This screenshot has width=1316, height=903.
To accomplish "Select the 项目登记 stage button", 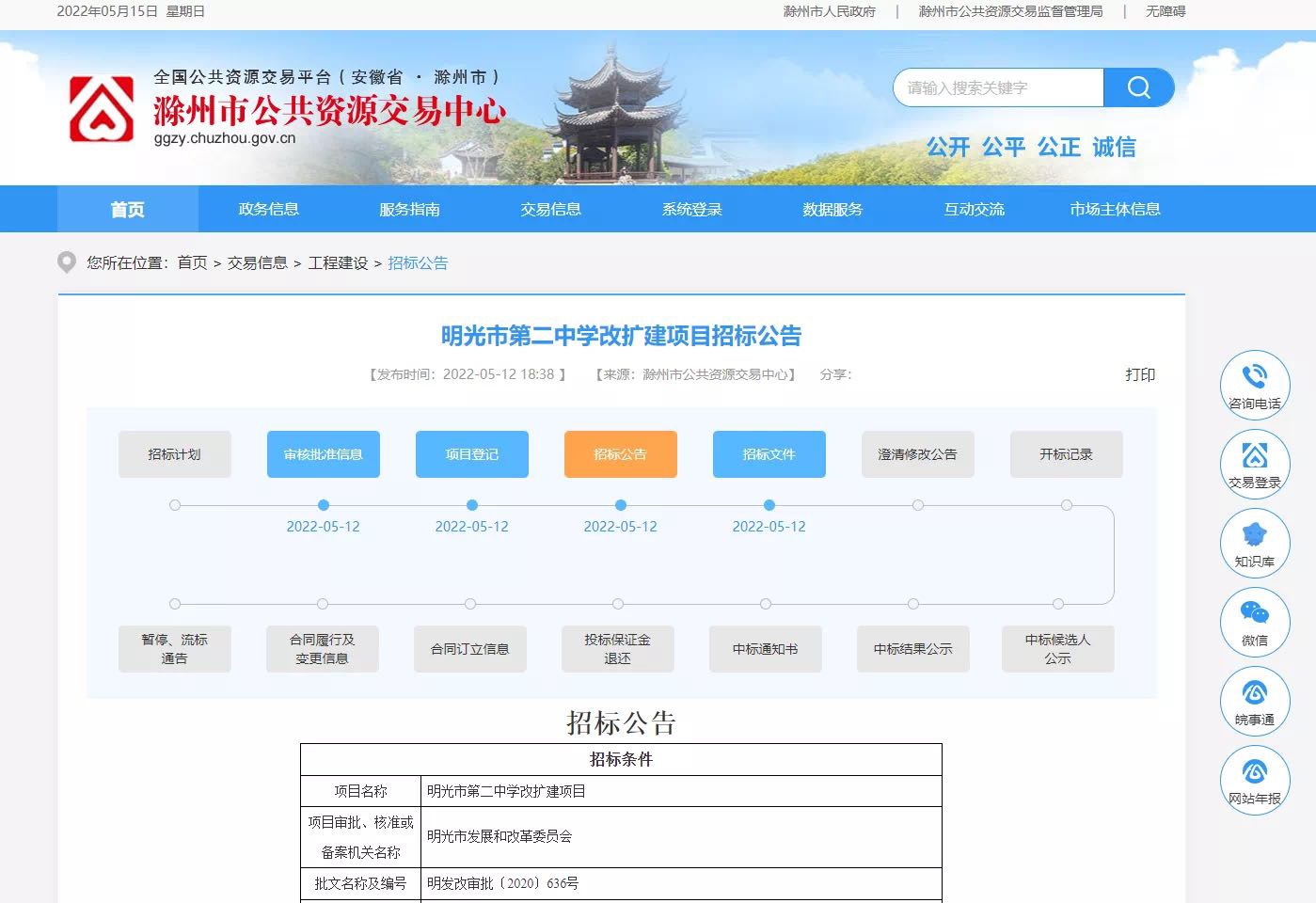I will [x=471, y=454].
